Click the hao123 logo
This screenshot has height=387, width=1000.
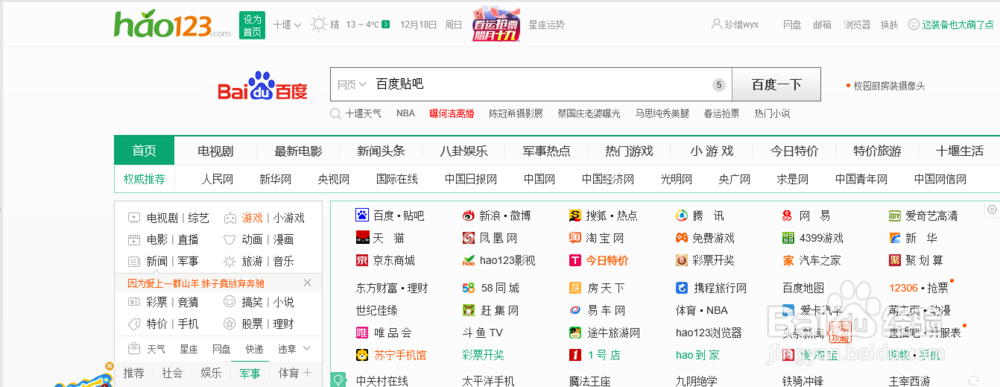click(172, 25)
